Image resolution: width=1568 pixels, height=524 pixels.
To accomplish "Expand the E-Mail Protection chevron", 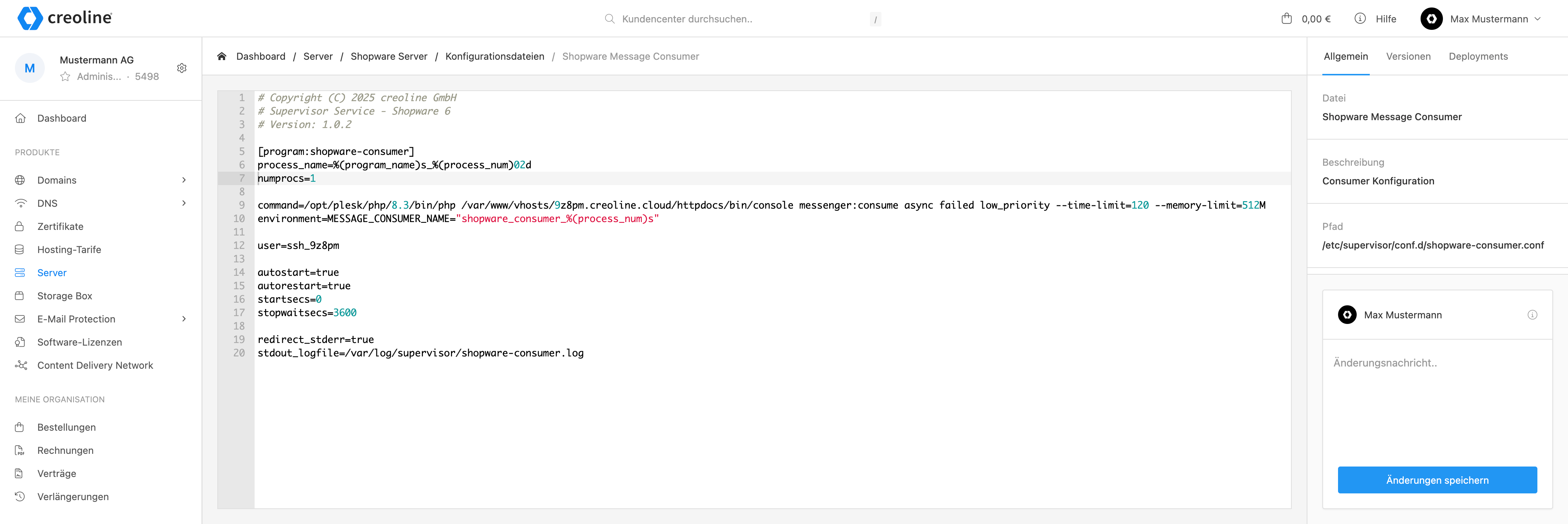I will 184,319.
